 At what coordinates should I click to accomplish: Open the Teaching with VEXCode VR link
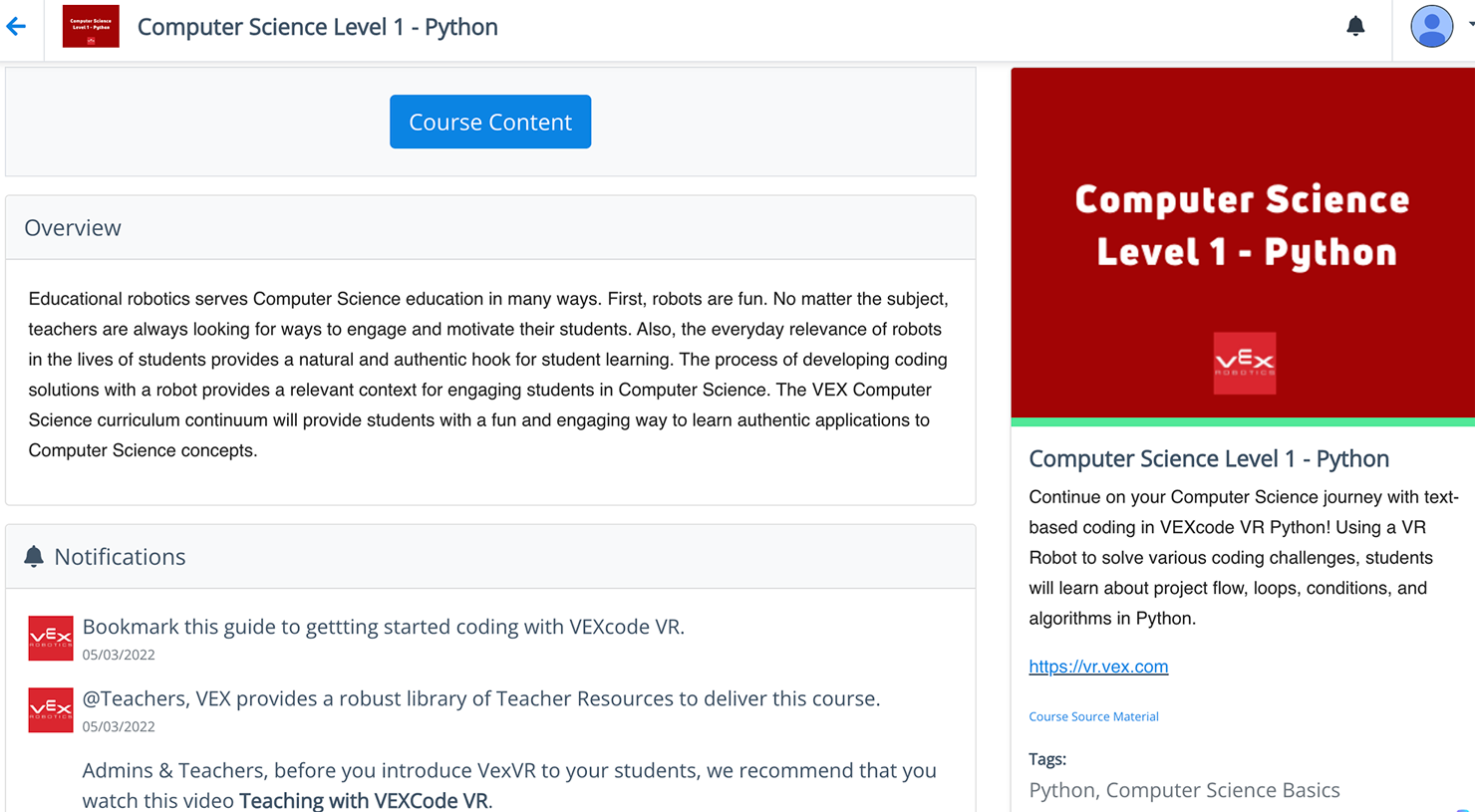coord(364,800)
